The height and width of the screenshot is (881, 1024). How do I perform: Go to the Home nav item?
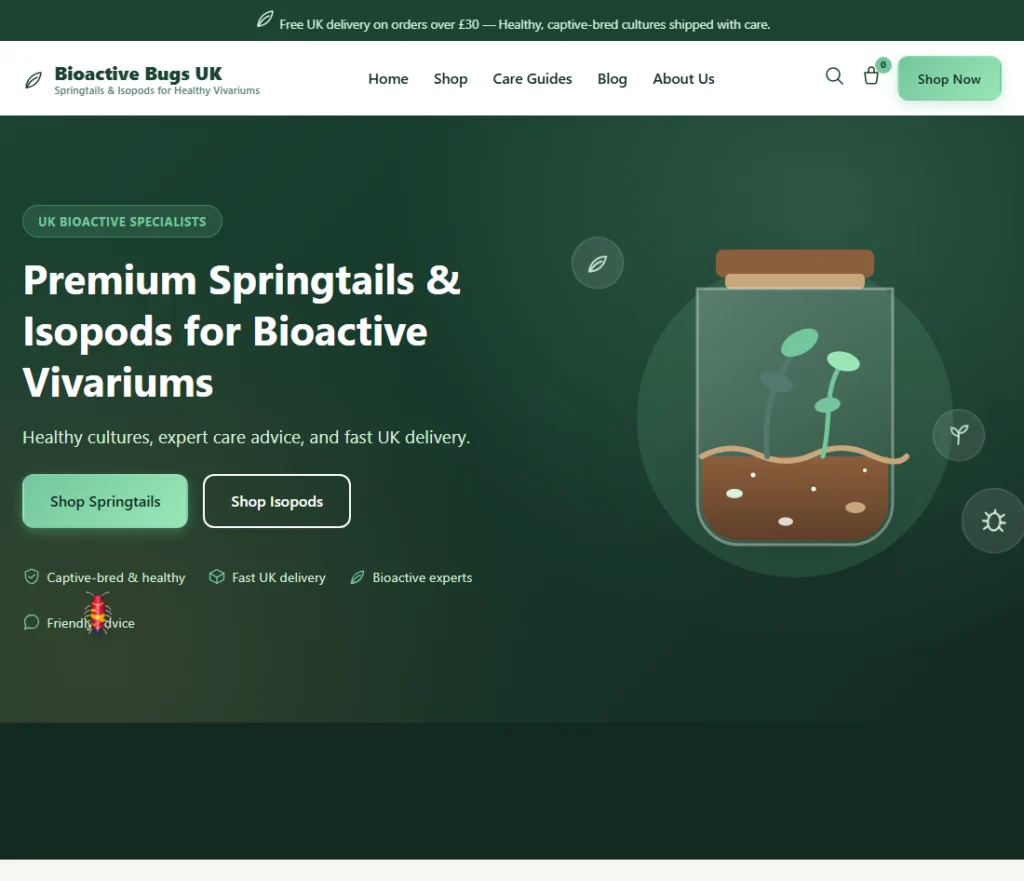point(388,78)
